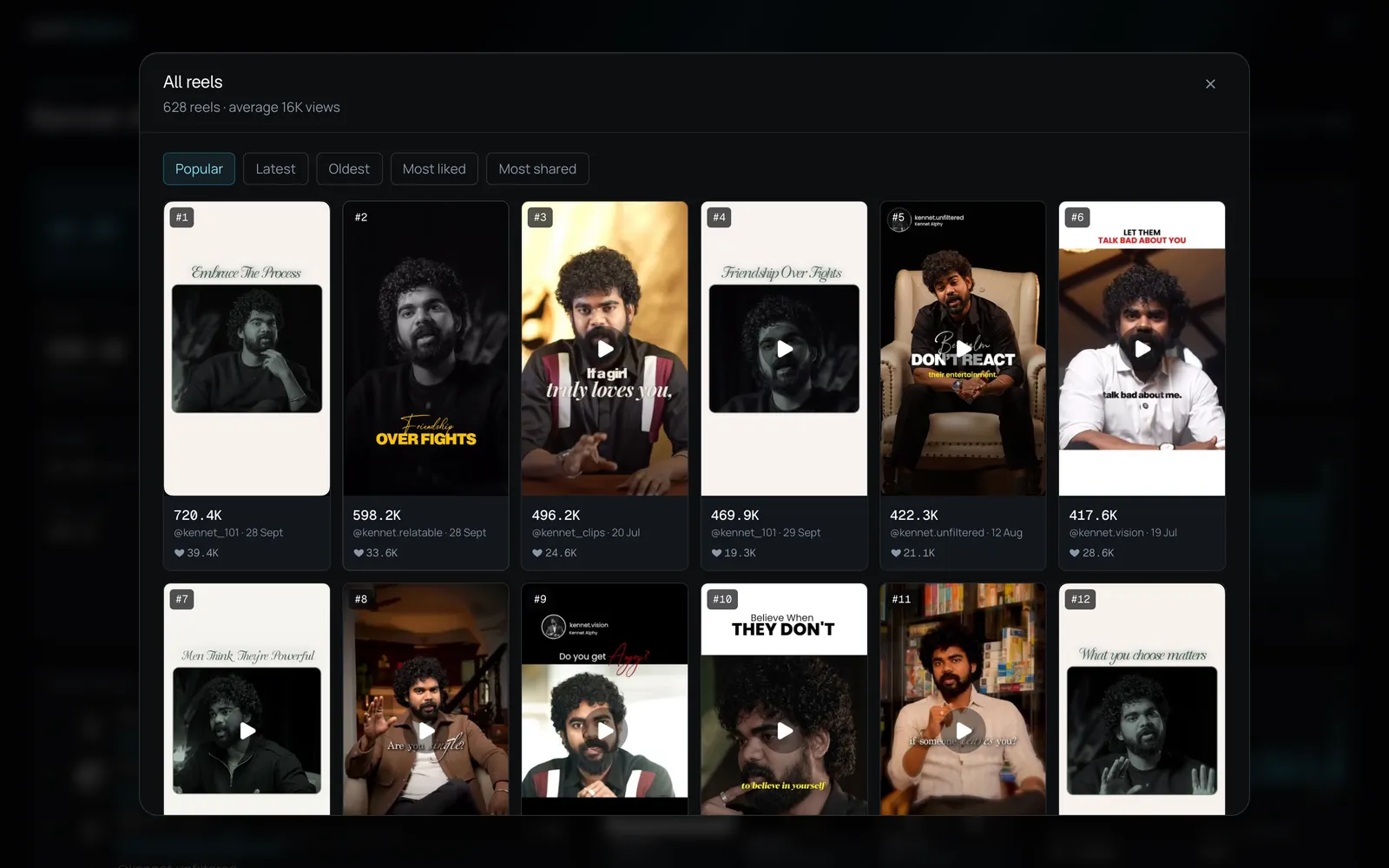Click the #7 rank badge
The image size is (1389, 868).
[181, 599]
